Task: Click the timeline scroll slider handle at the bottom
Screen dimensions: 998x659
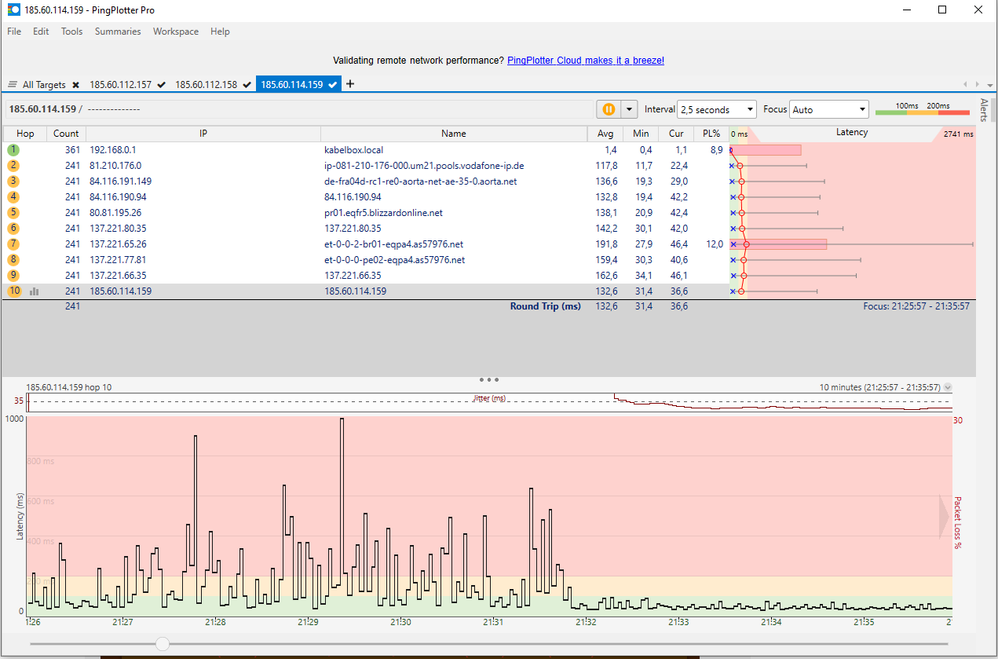Action: coord(162,644)
